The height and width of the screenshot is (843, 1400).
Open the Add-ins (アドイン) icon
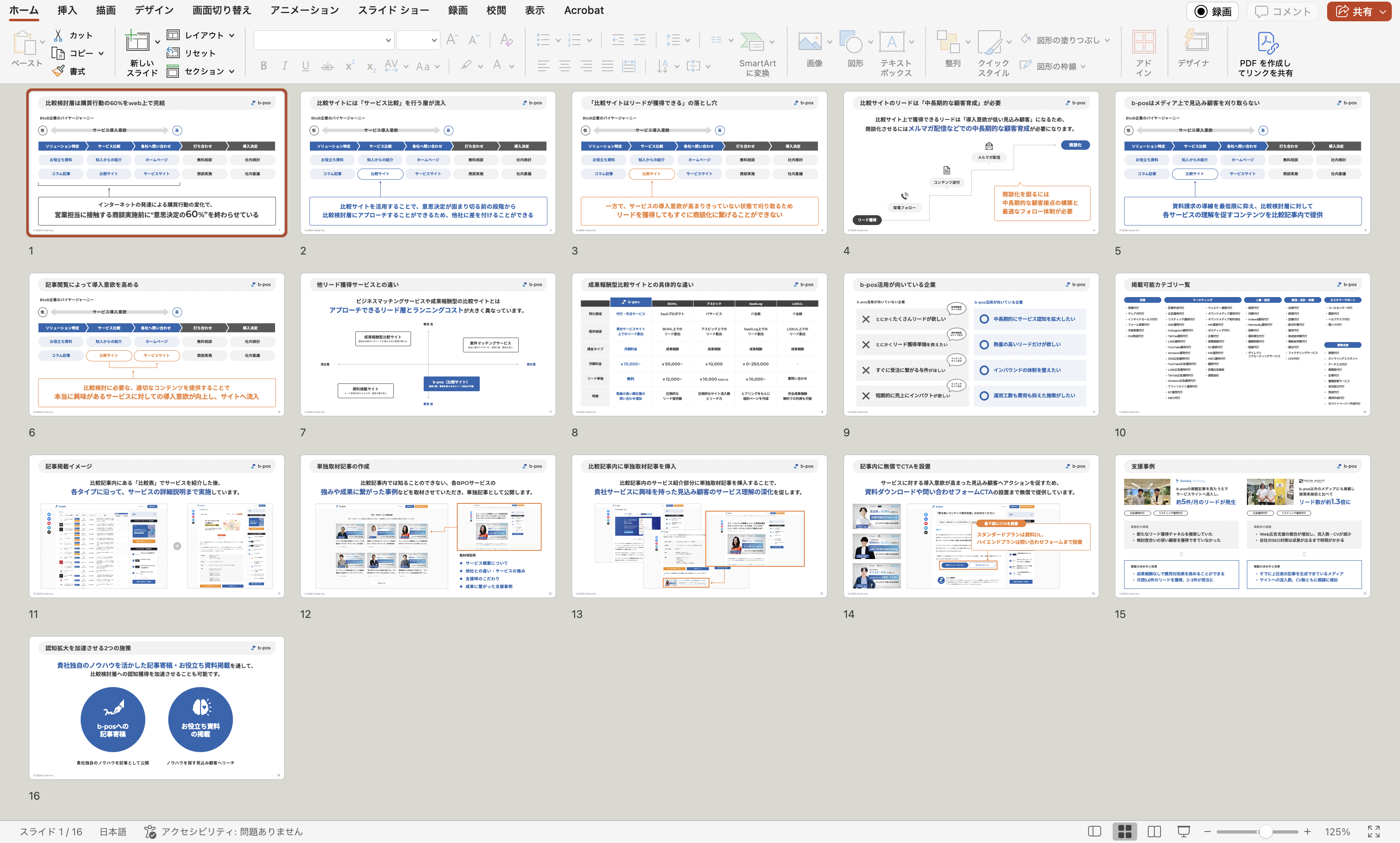(x=1143, y=41)
